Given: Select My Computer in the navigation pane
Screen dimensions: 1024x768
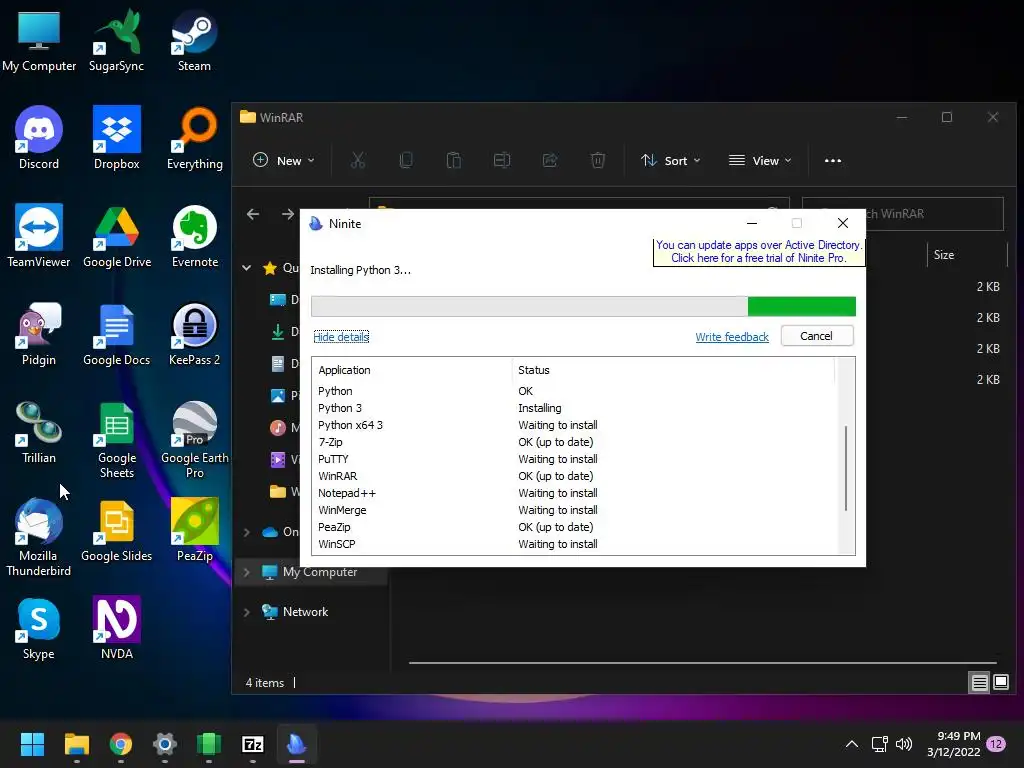Looking at the screenshot, I should [x=310, y=572].
